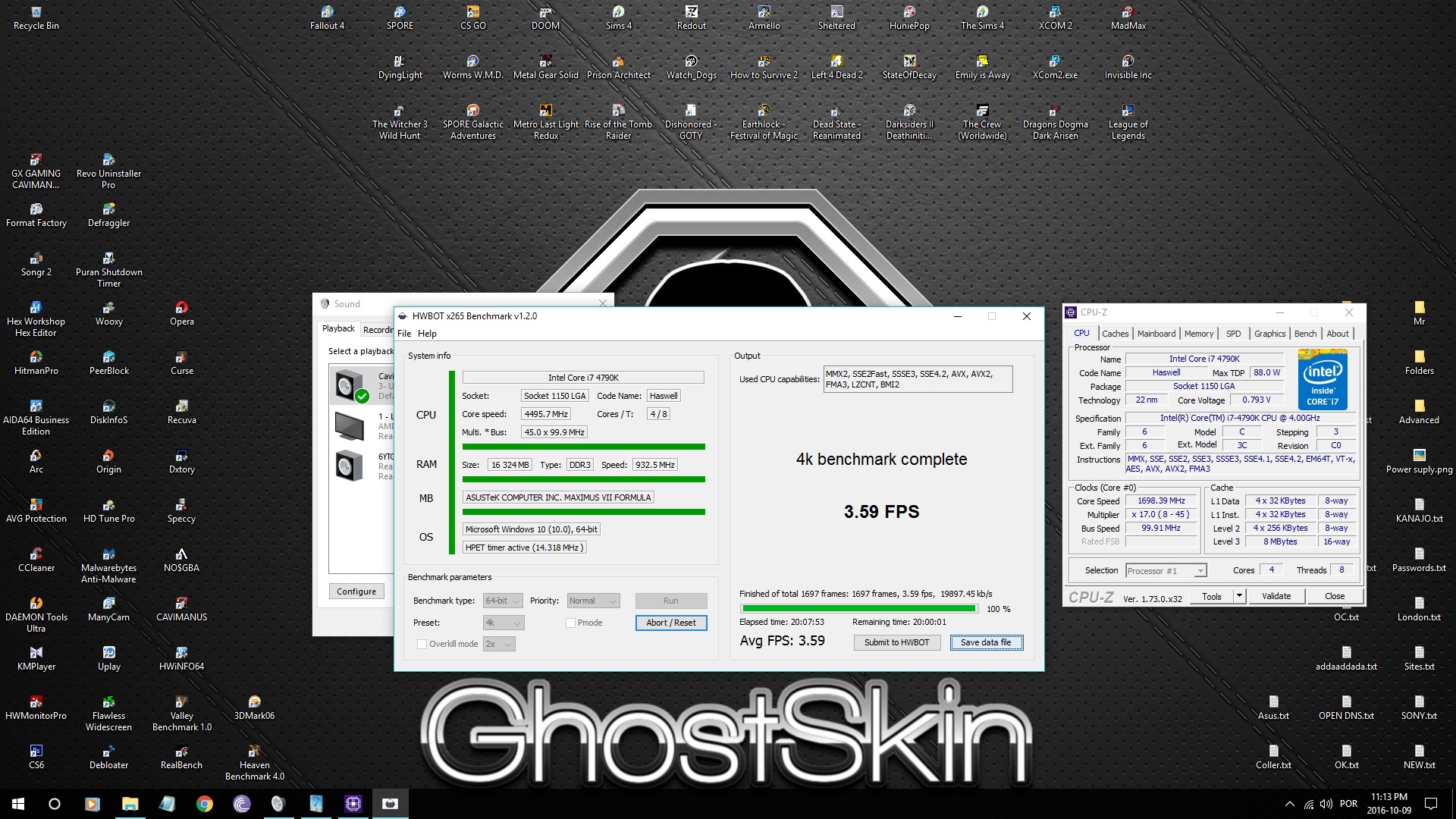
Task: Open the CPU-Z Processor #1 selection dropdown
Action: (1166, 570)
